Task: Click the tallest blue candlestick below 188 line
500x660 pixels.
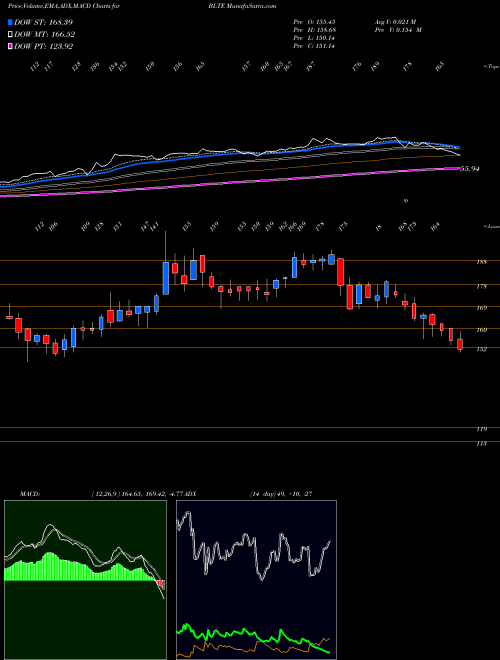Action: [166, 278]
